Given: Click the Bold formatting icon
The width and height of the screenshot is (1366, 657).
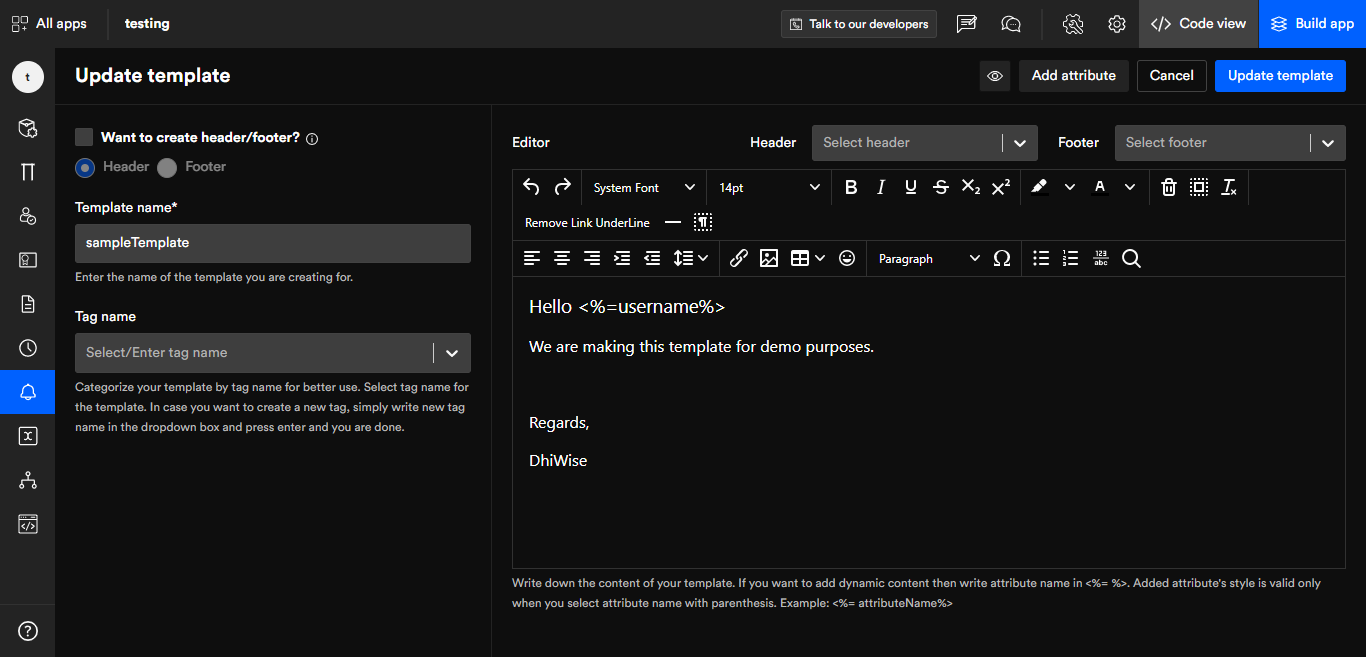Looking at the screenshot, I should (851, 187).
